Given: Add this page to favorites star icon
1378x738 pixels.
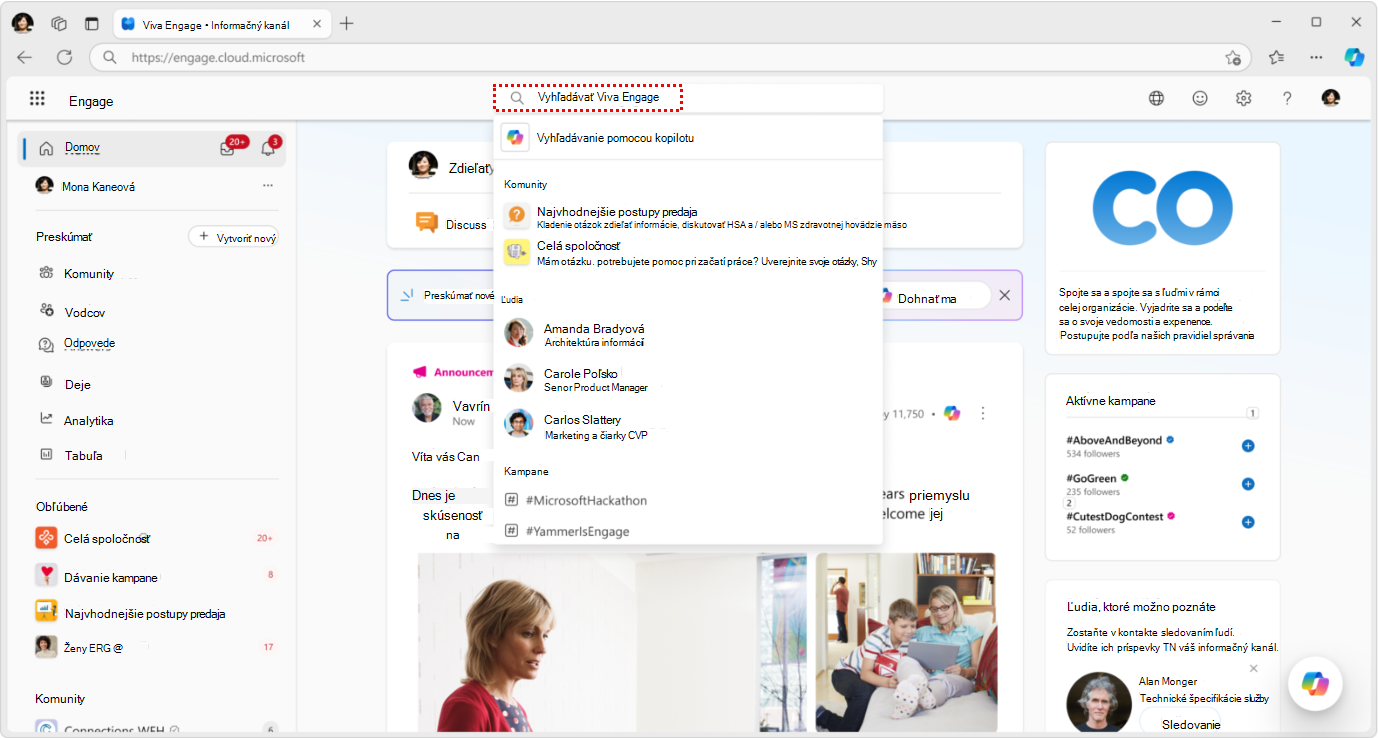Looking at the screenshot, I should click(x=1233, y=57).
